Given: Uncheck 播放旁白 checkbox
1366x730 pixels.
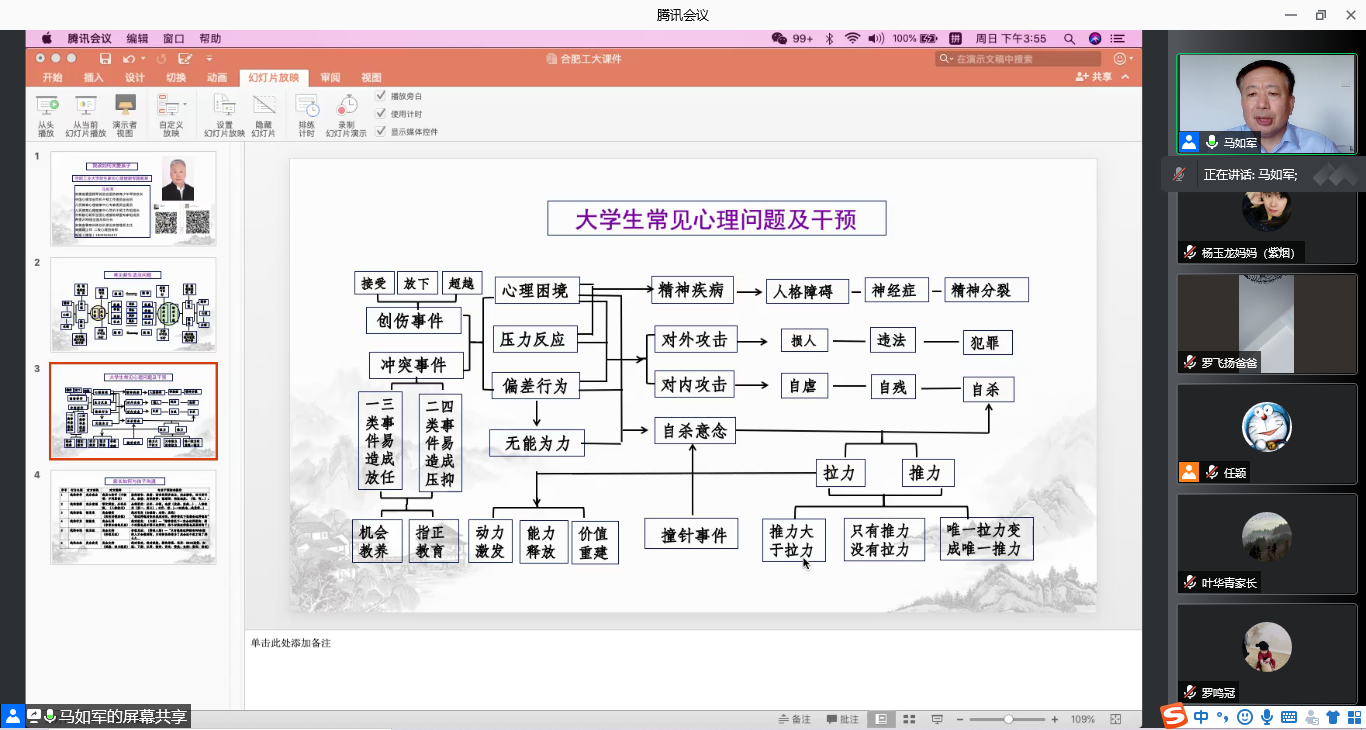Looking at the screenshot, I should tap(381, 96).
